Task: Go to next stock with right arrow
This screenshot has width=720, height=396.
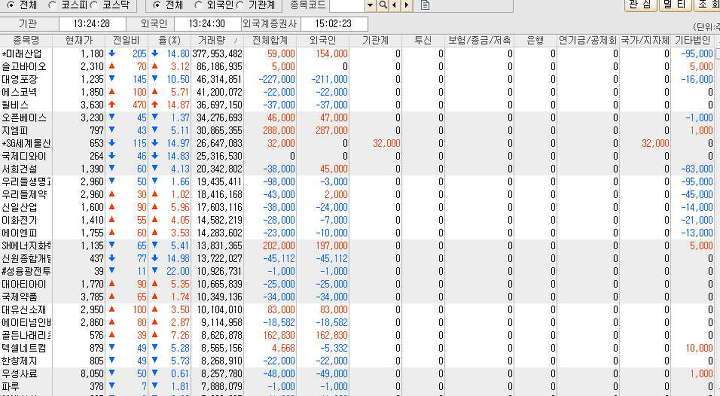Action: [x=406, y=5]
